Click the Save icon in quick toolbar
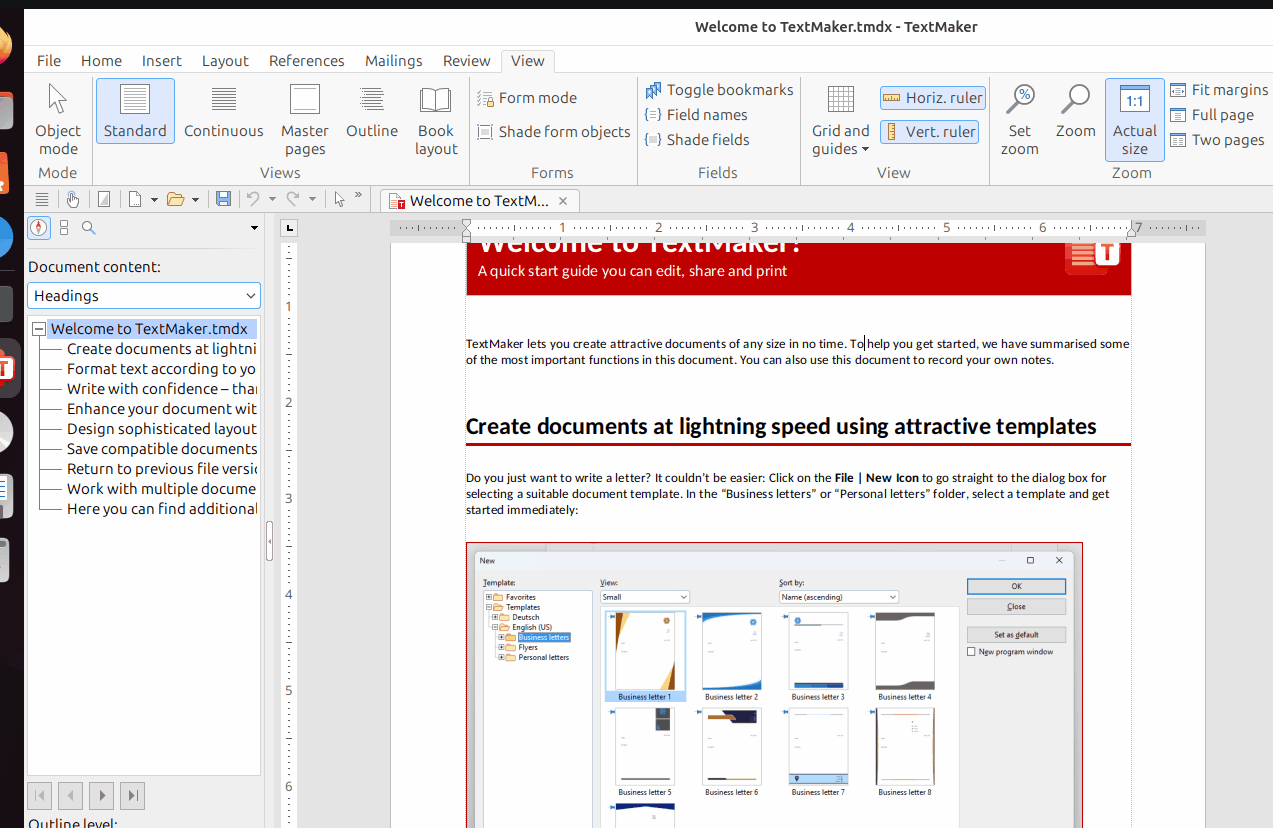1273x828 pixels. 223,199
